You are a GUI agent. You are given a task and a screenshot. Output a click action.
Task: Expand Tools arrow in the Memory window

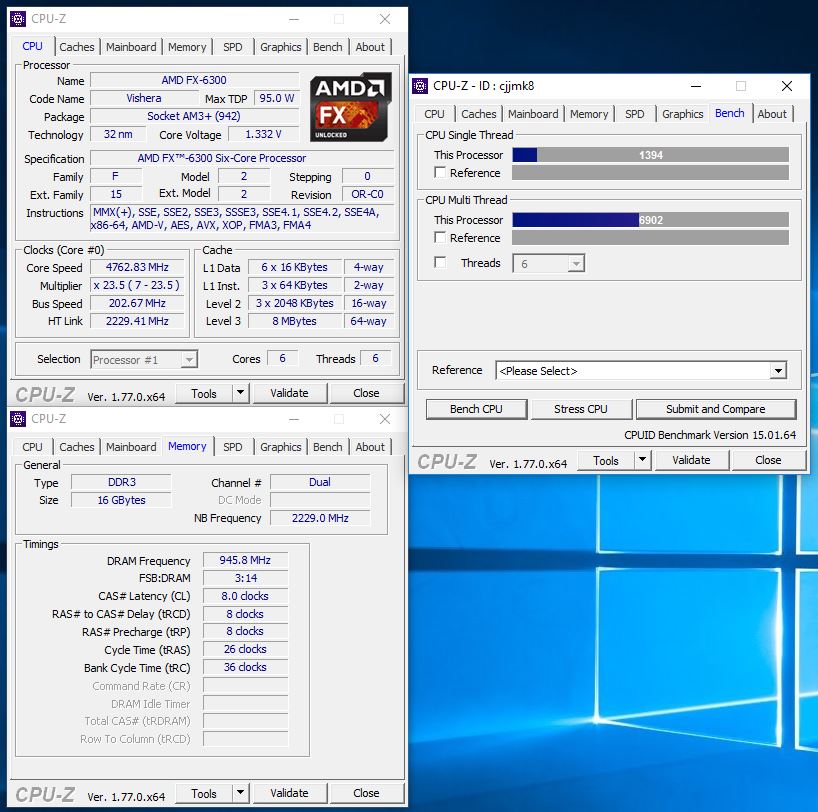pyautogui.click(x=240, y=793)
